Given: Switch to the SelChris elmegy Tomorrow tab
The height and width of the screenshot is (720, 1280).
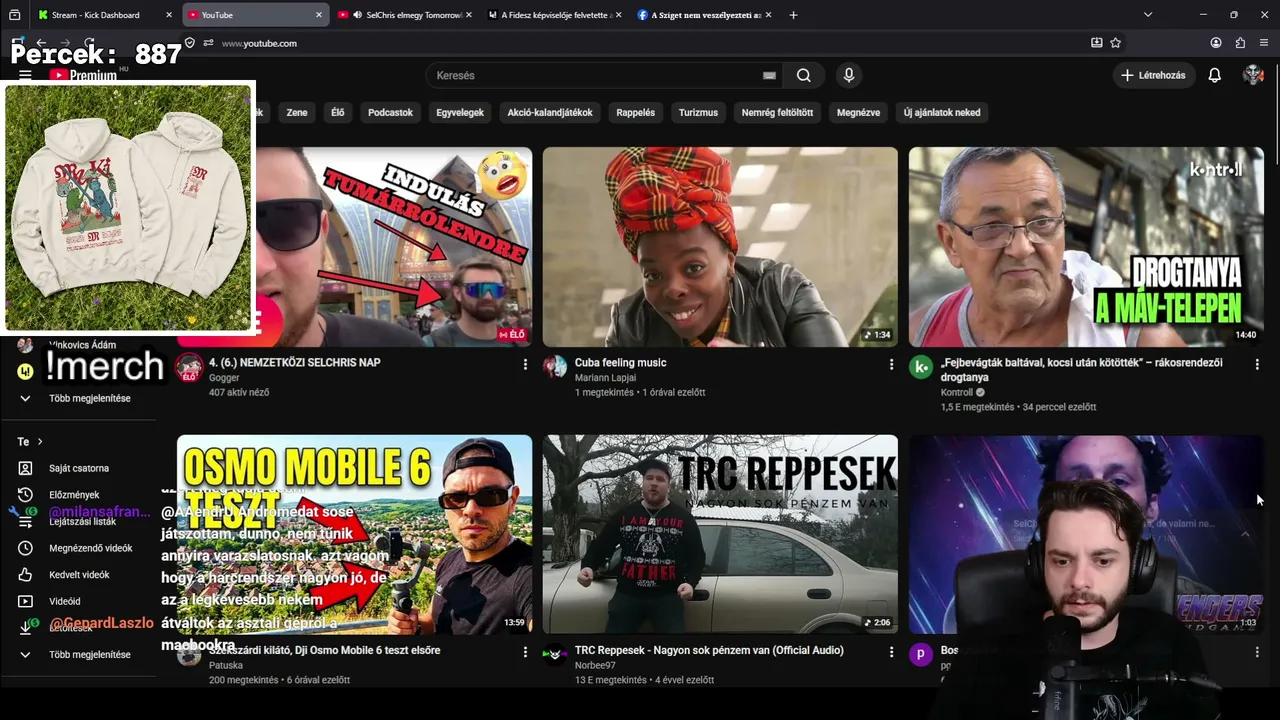Looking at the screenshot, I should click(404, 15).
